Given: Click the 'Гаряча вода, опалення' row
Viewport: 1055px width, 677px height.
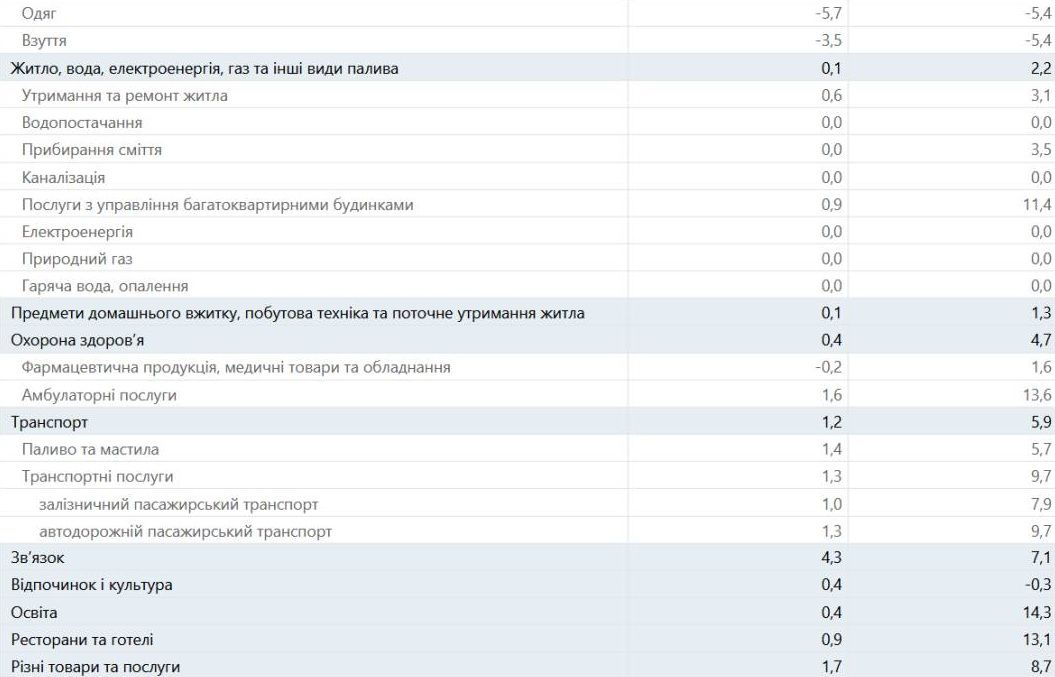Looking at the screenshot, I should click(x=105, y=286).
